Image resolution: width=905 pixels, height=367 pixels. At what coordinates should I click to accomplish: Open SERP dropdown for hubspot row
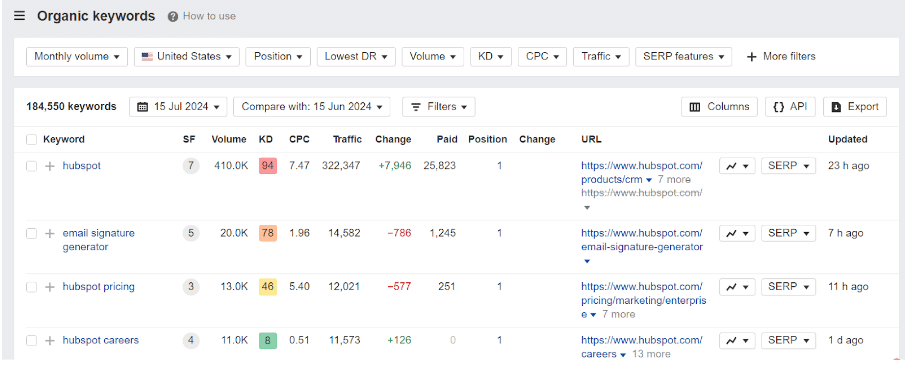click(788, 166)
